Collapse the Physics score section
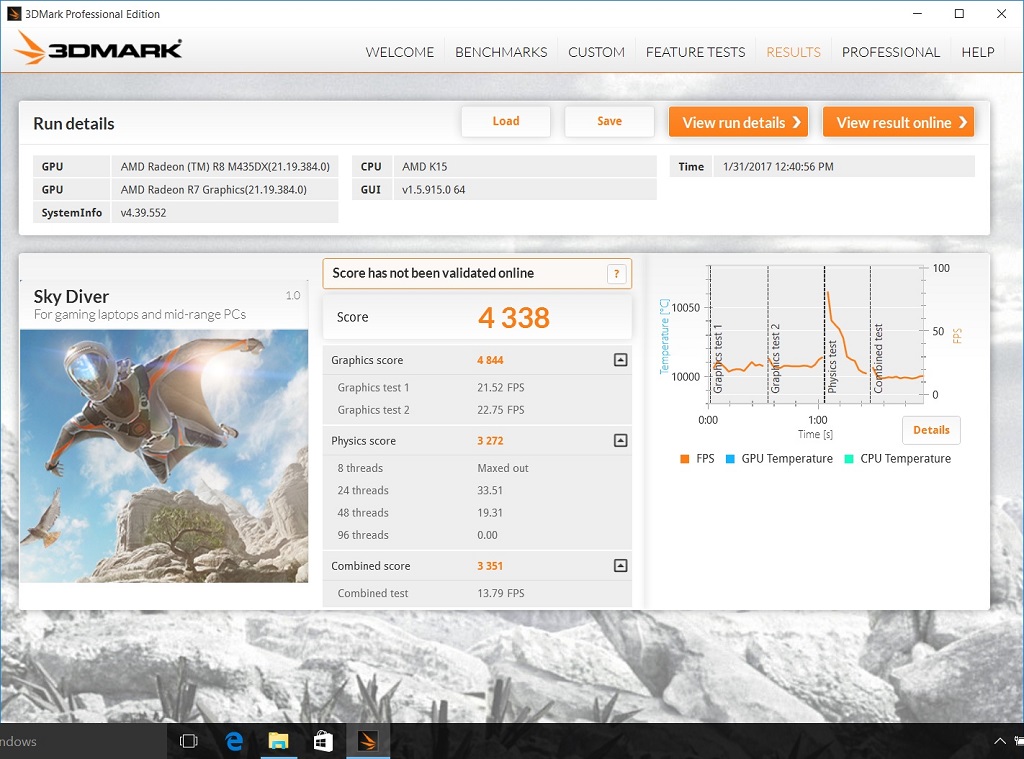Viewport: 1024px width, 759px height. click(620, 440)
